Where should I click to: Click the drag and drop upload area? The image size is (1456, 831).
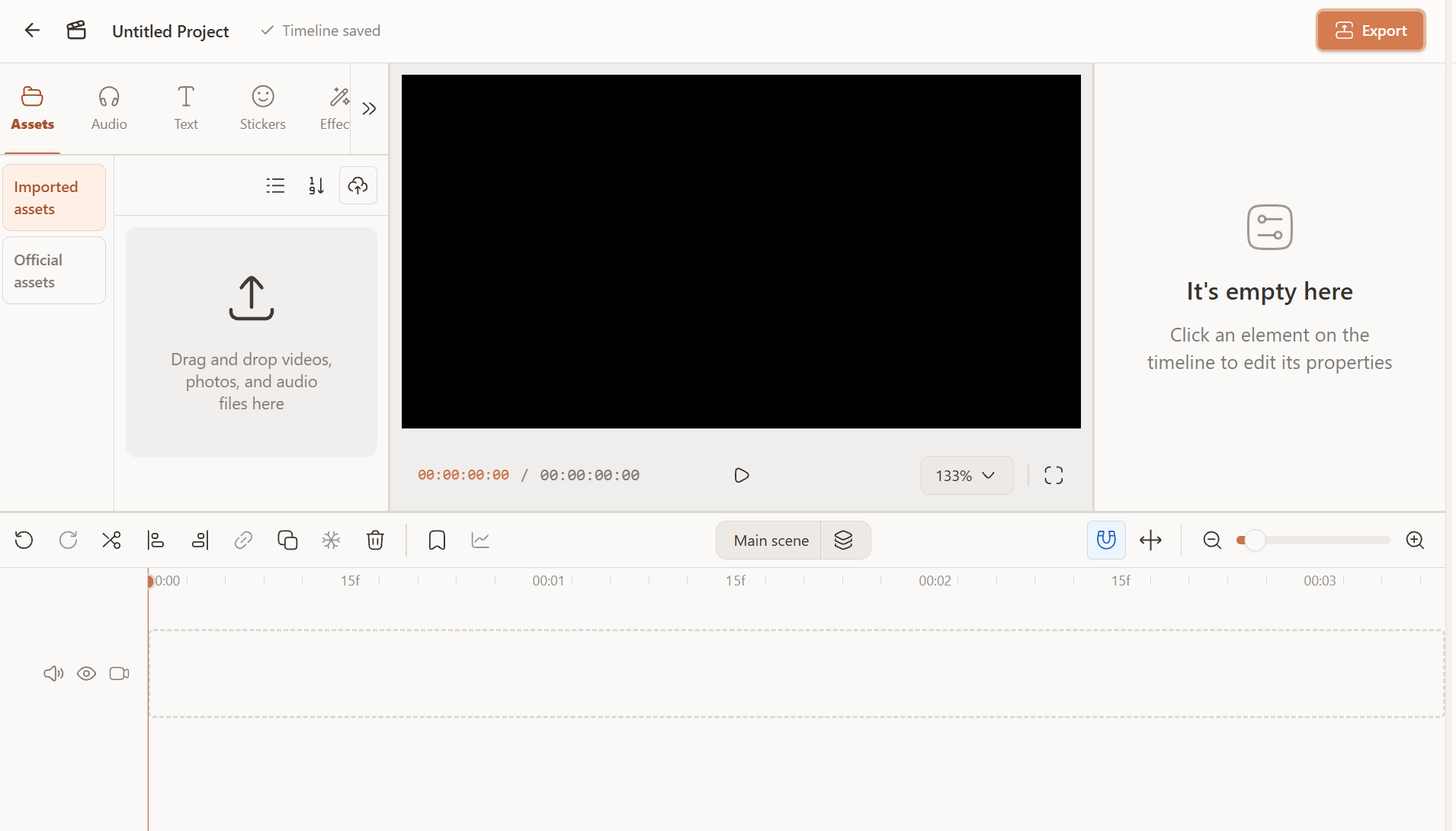tap(252, 342)
